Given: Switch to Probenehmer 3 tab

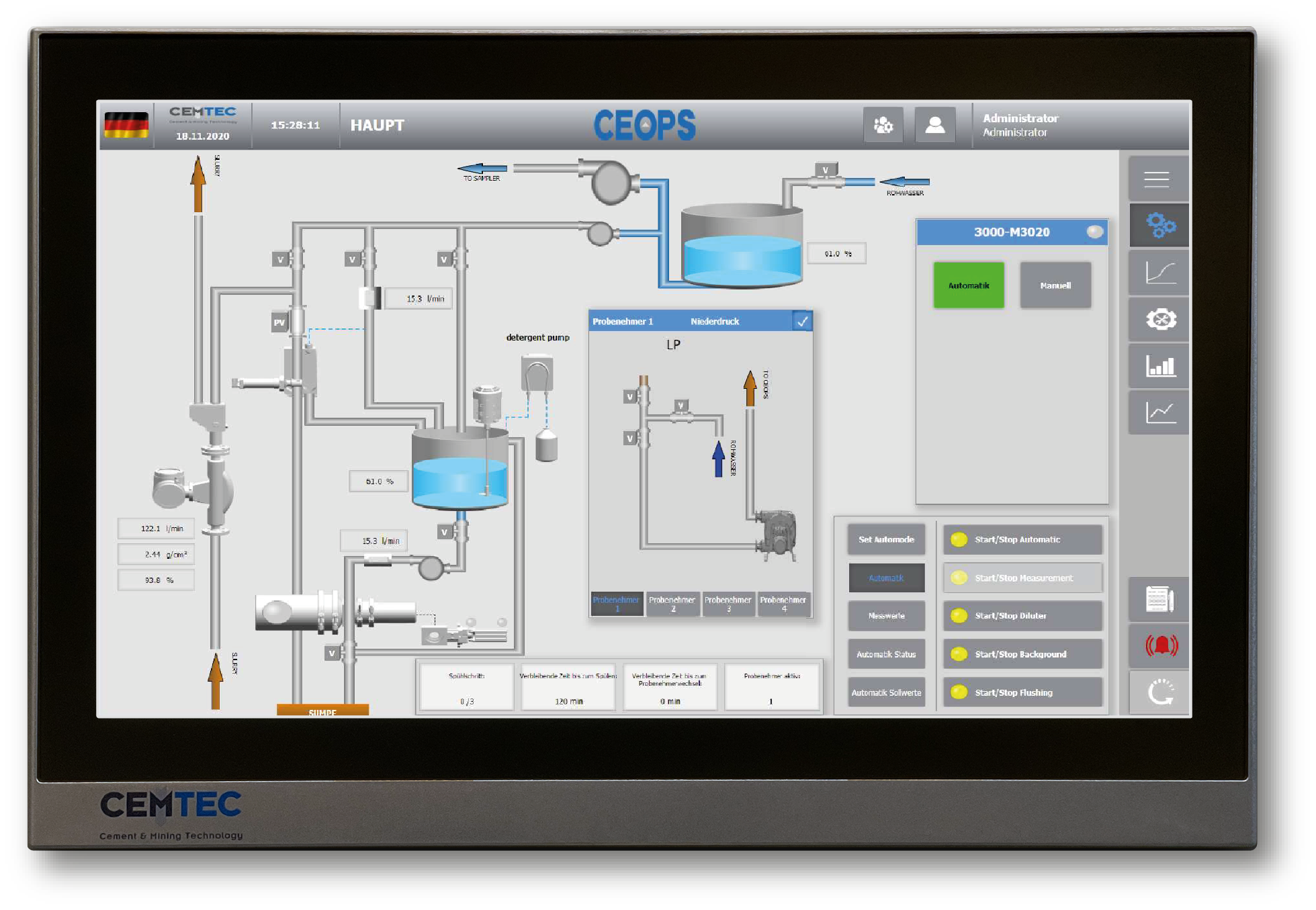Looking at the screenshot, I should (x=728, y=604).
